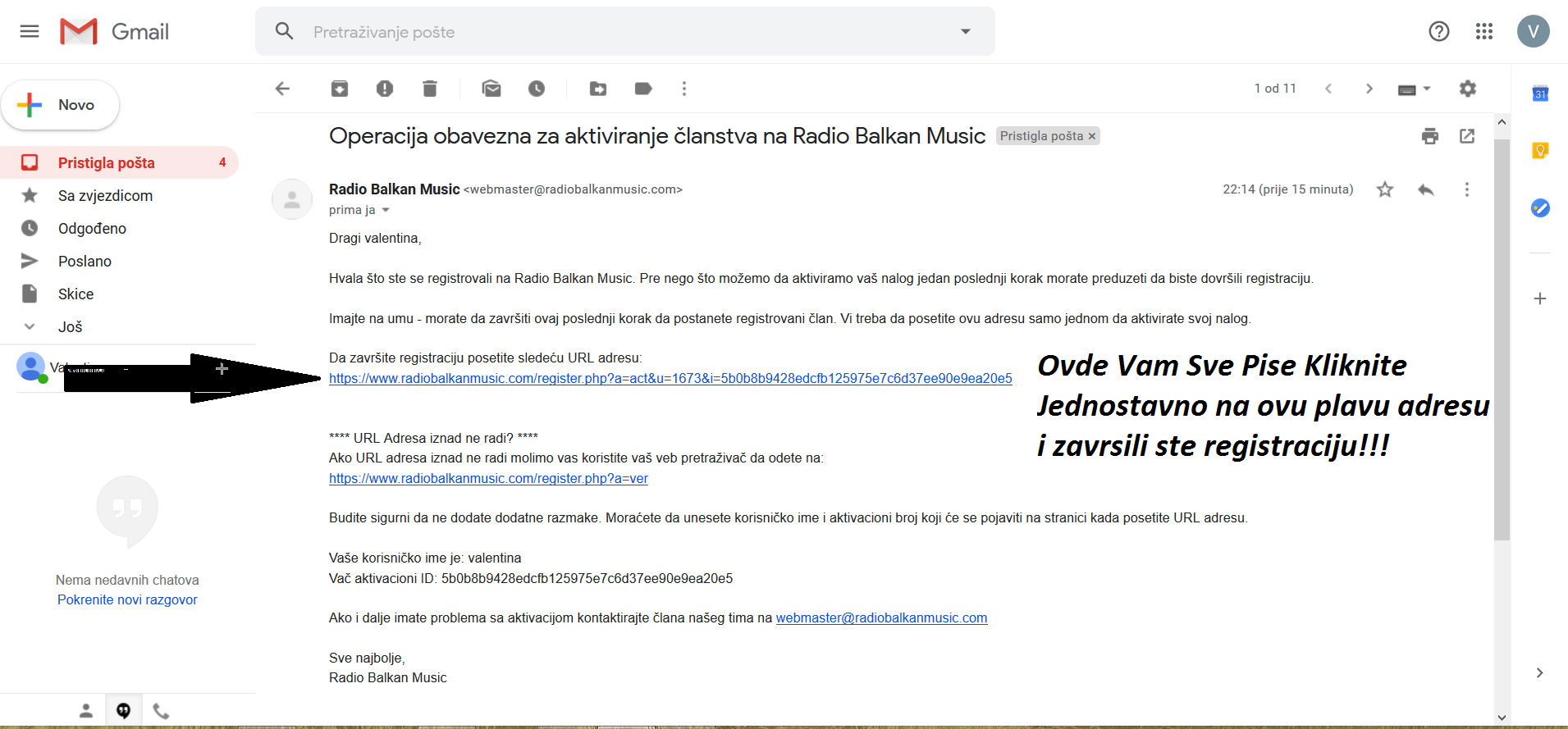Screen dimensions: 1568x729
Task: Hide the side panel chevron
Action: point(1540,672)
